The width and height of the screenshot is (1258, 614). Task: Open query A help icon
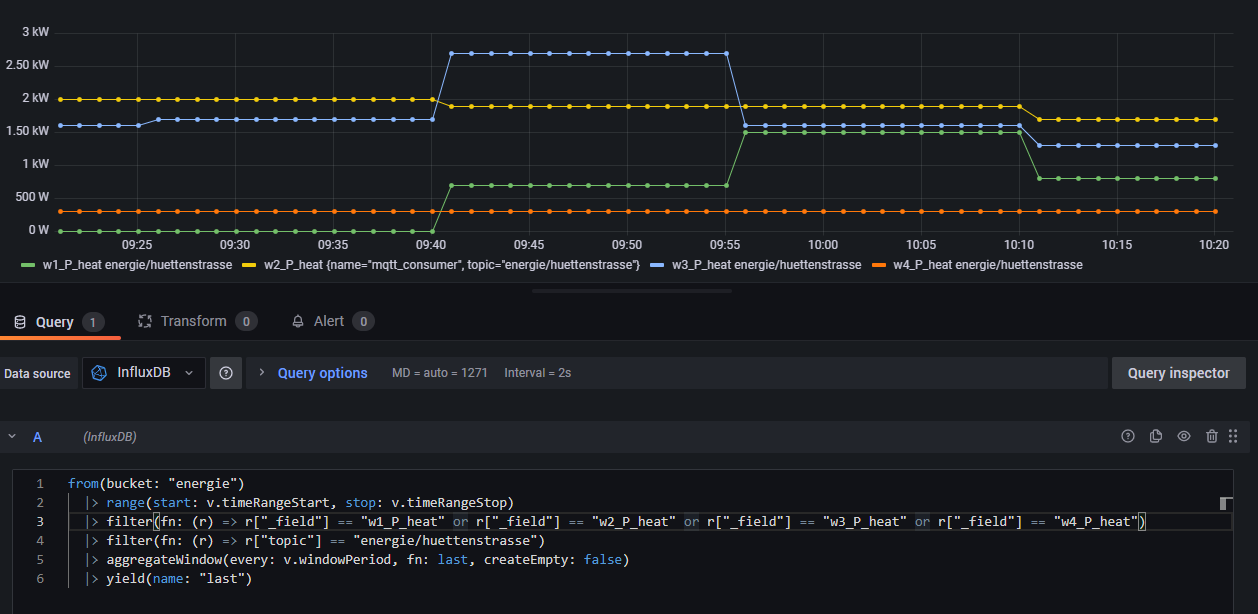point(1128,436)
